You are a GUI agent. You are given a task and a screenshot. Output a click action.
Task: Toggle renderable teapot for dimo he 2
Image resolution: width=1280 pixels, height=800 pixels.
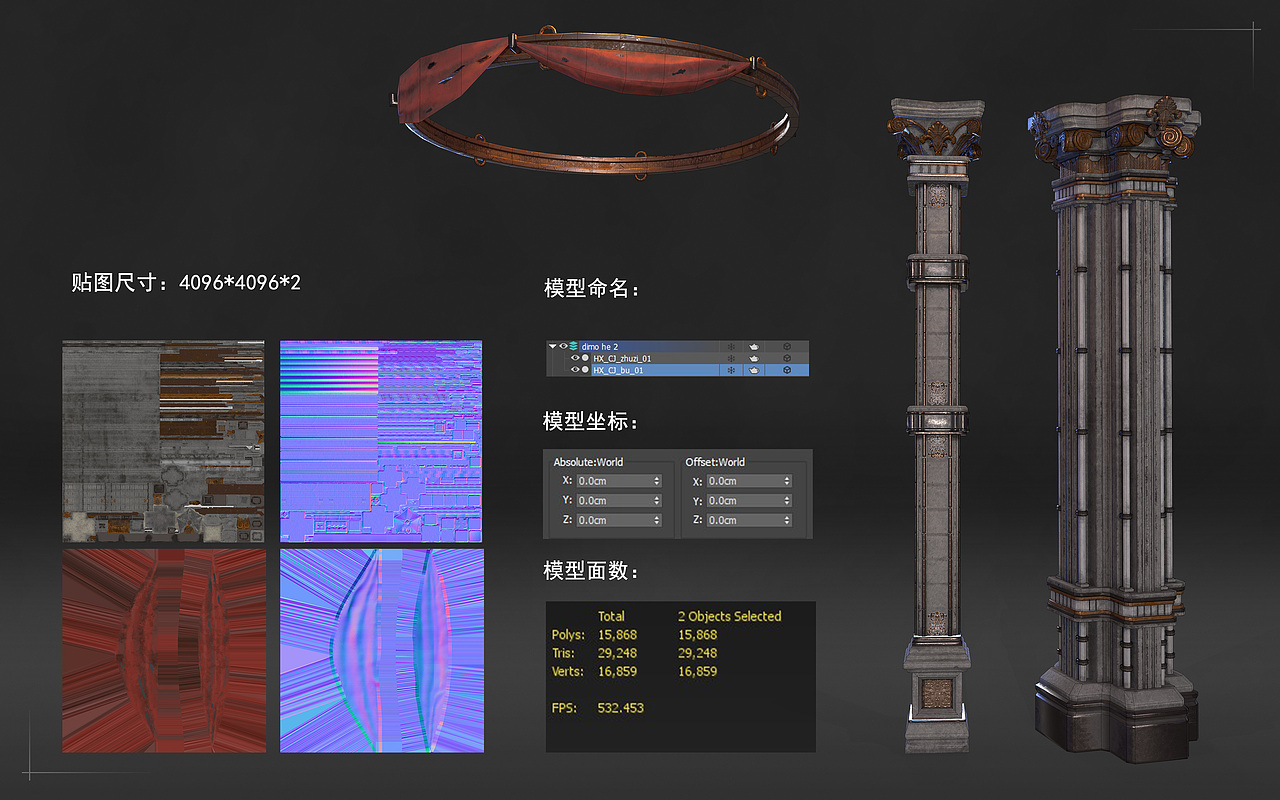tap(754, 346)
